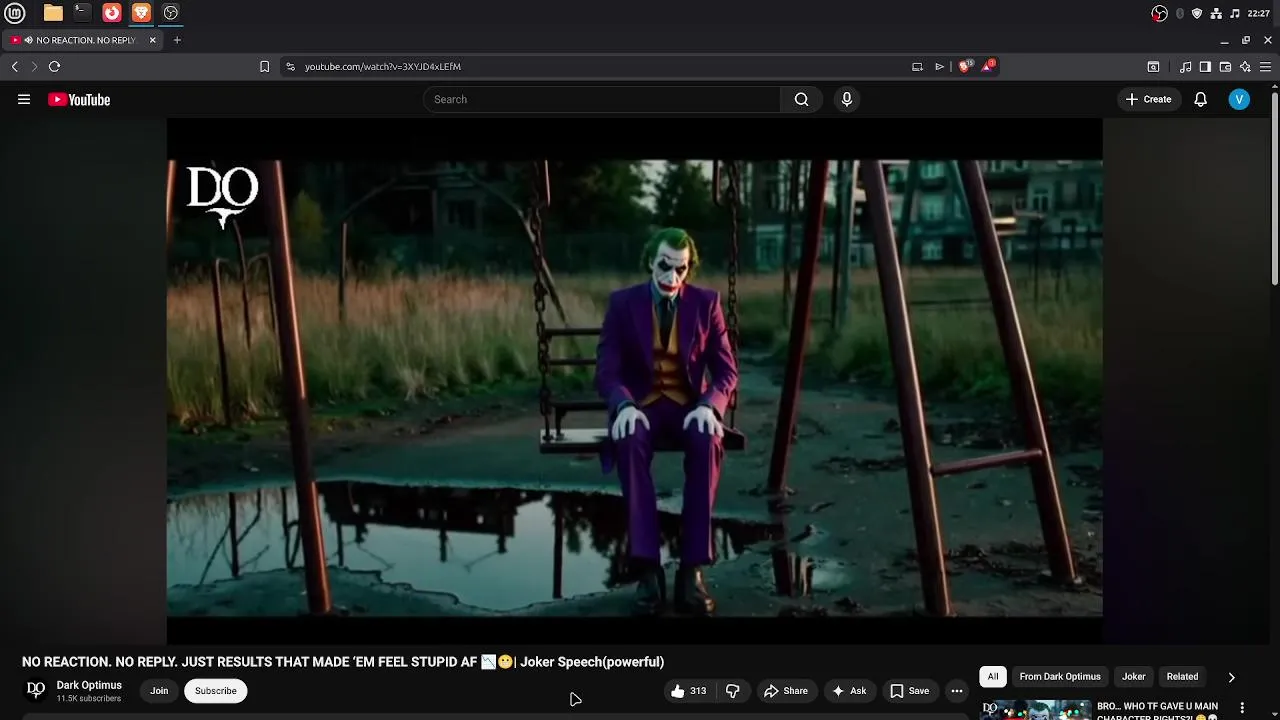The width and height of the screenshot is (1280, 720).
Task: Open the Create menu
Action: tap(1148, 99)
